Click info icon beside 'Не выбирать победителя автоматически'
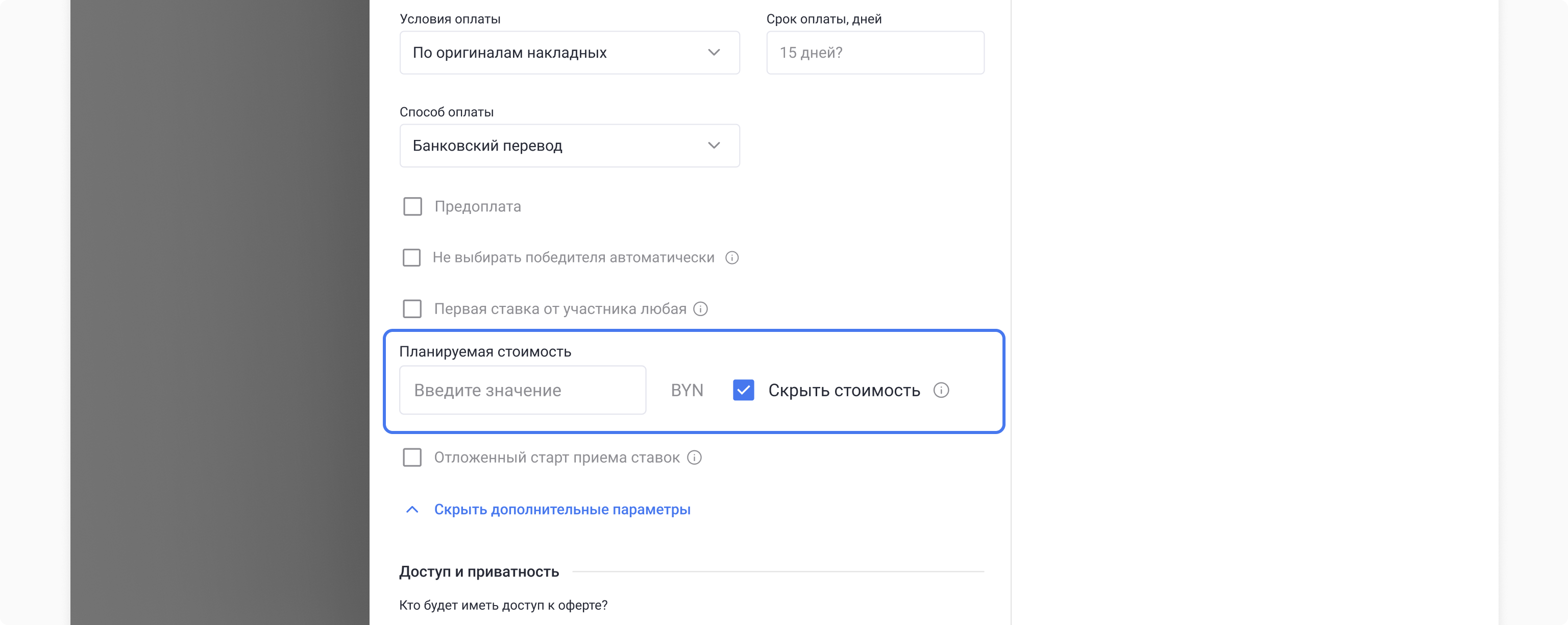 coord(731,258)
